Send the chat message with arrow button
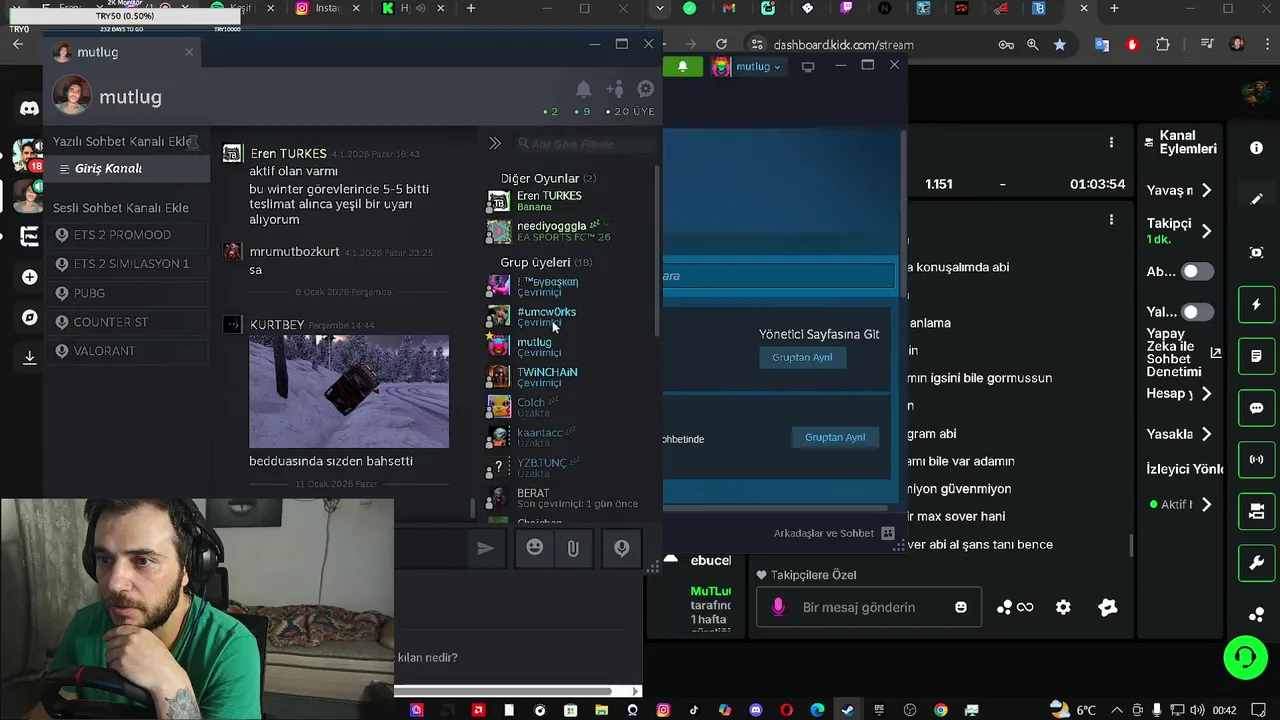 coord(485,548)
